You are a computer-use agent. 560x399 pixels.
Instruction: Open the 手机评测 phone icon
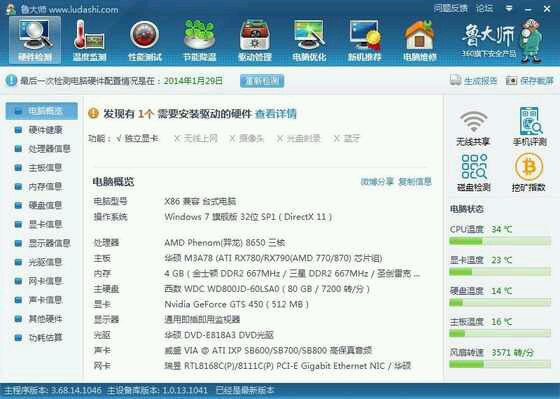coord(530,126)
